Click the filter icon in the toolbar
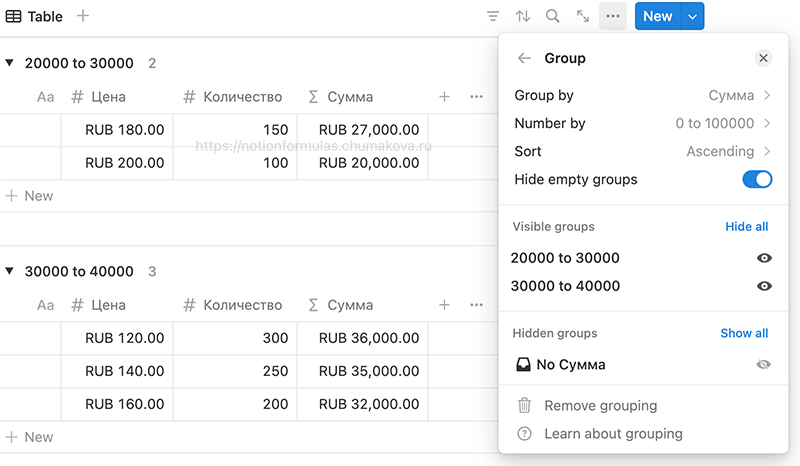This screenshot has width=800, height=466. click(493, 16)
